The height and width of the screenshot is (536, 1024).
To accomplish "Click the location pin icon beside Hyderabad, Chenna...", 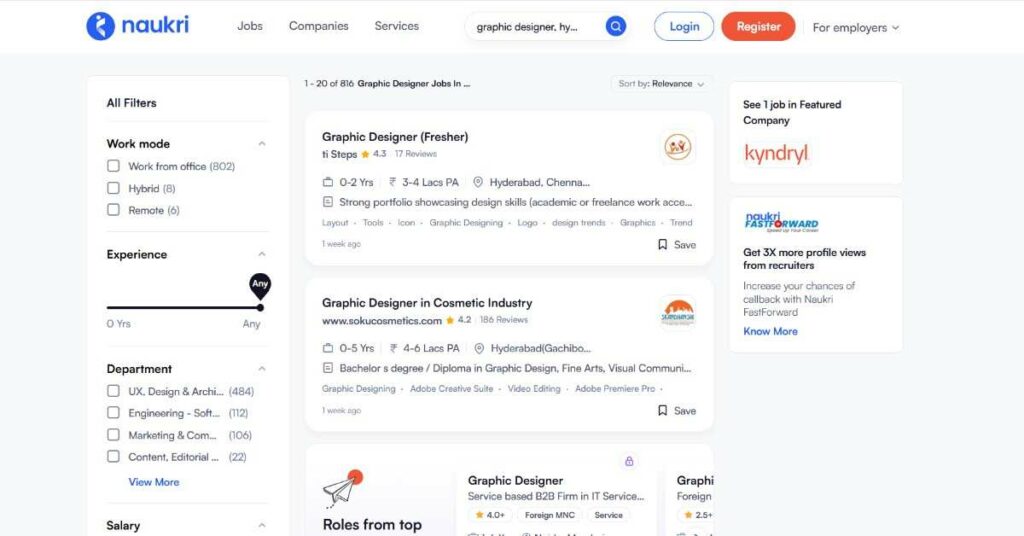I will [478, 182].
